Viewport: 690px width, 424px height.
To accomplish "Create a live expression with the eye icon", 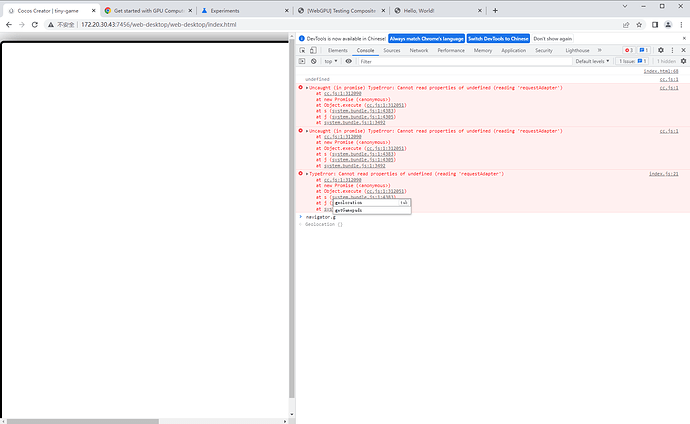I will point(349,61).
